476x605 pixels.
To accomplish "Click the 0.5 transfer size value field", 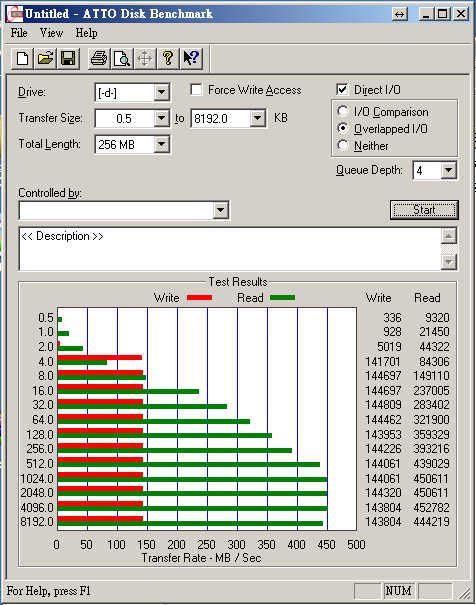I will [x=124, y=118].
